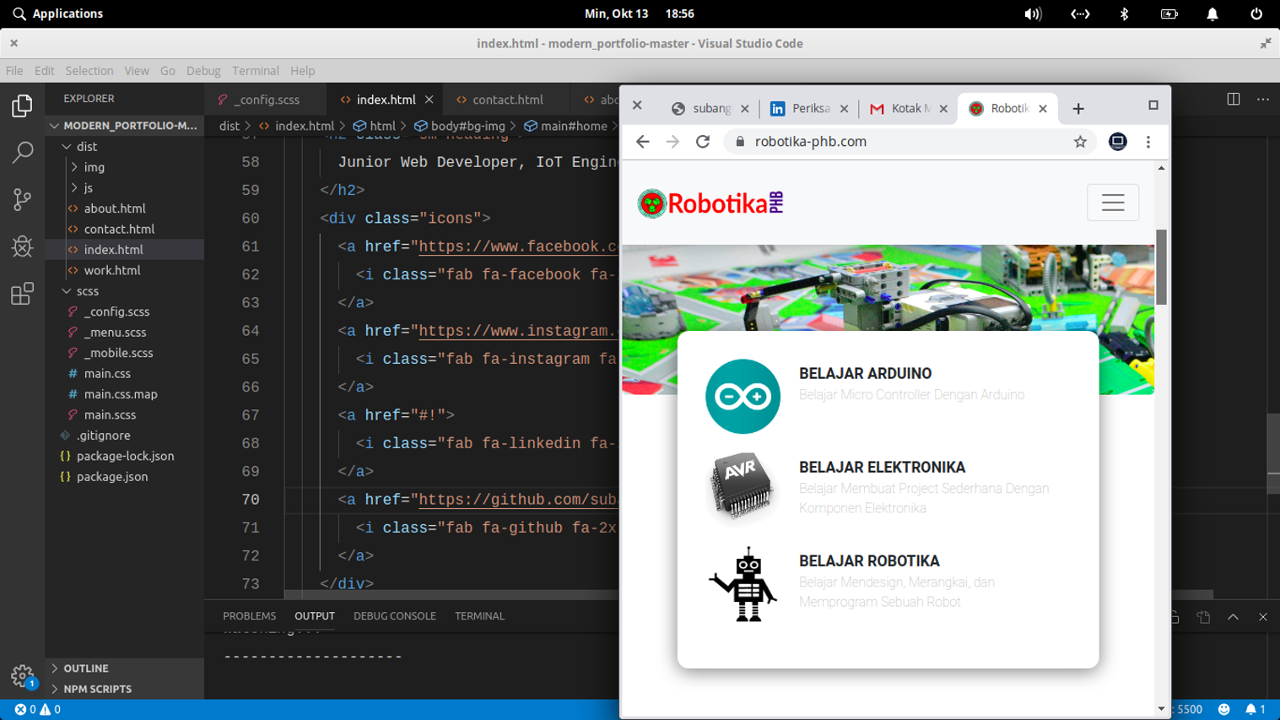This screenshot has width=1280, height=720.
Task: Expand the OUTLINE section
Action: click(125, 668)
